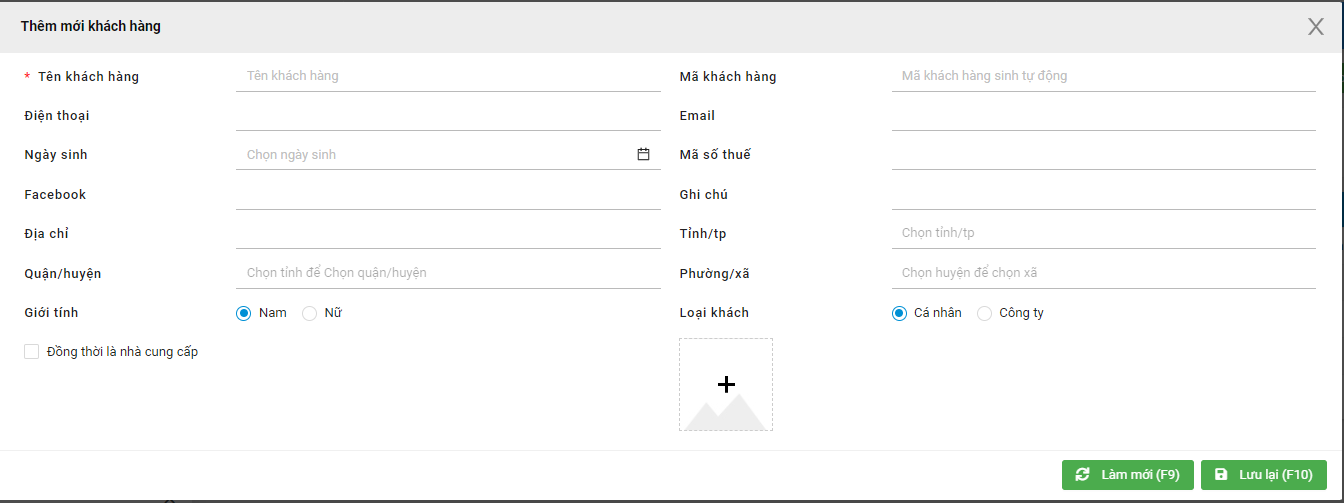Open the Tỉnh/tp dropdown

1103,233
